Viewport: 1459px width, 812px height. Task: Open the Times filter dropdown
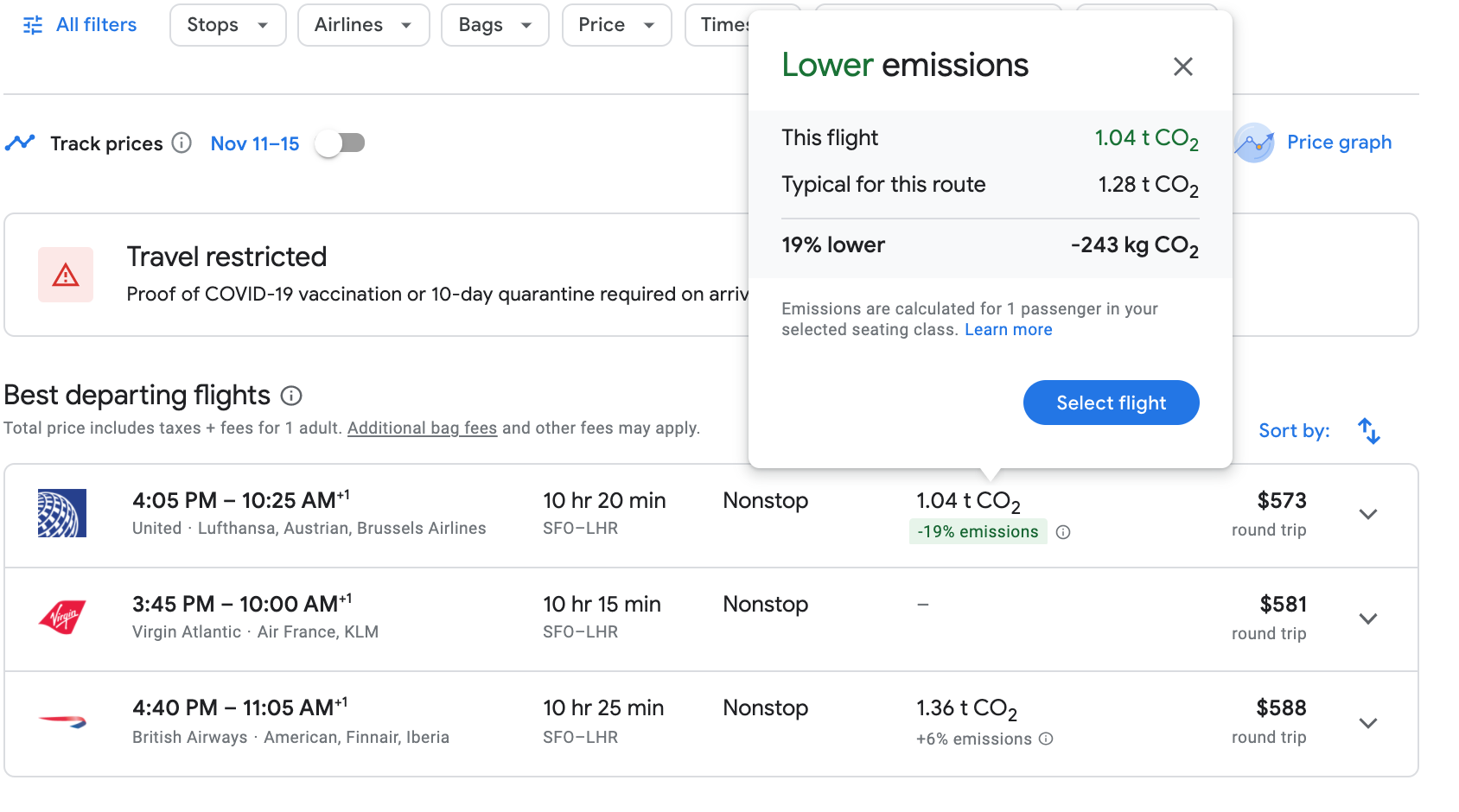click(x=717, y=25)
